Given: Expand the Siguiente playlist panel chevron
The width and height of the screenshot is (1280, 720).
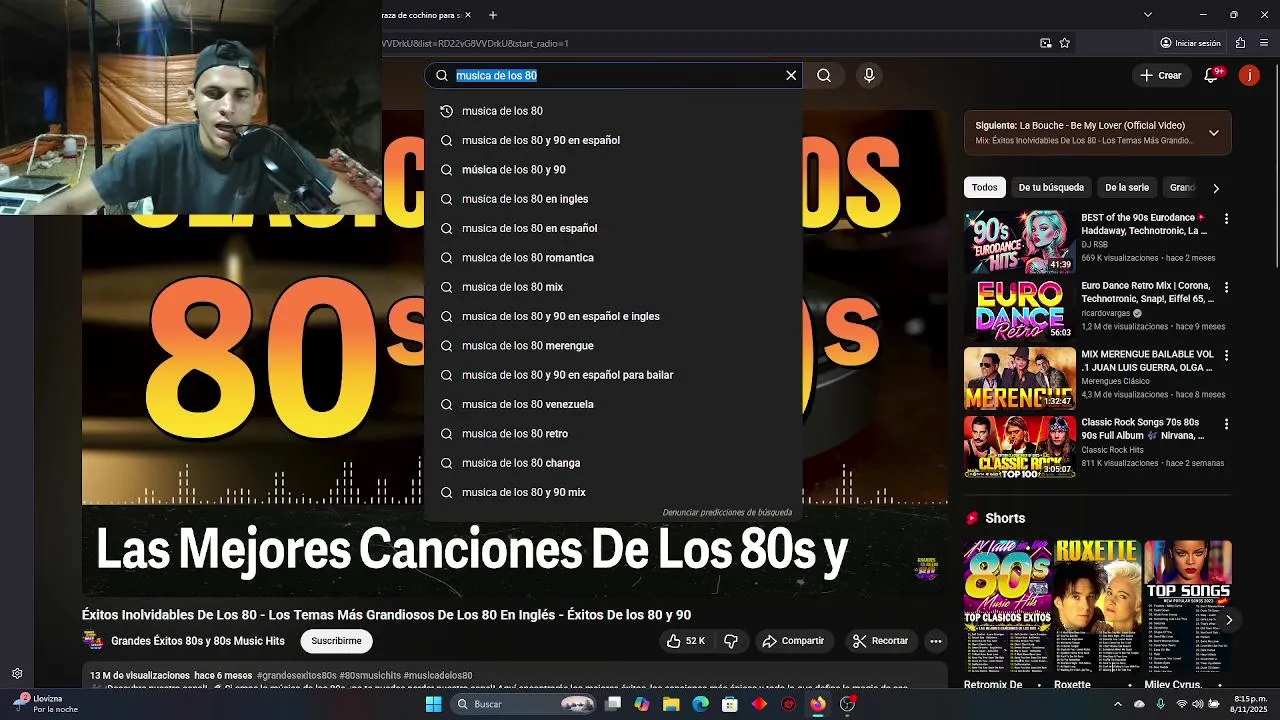Looking at the screenshot, I should pyautogui.click(x=1214, y=133).
